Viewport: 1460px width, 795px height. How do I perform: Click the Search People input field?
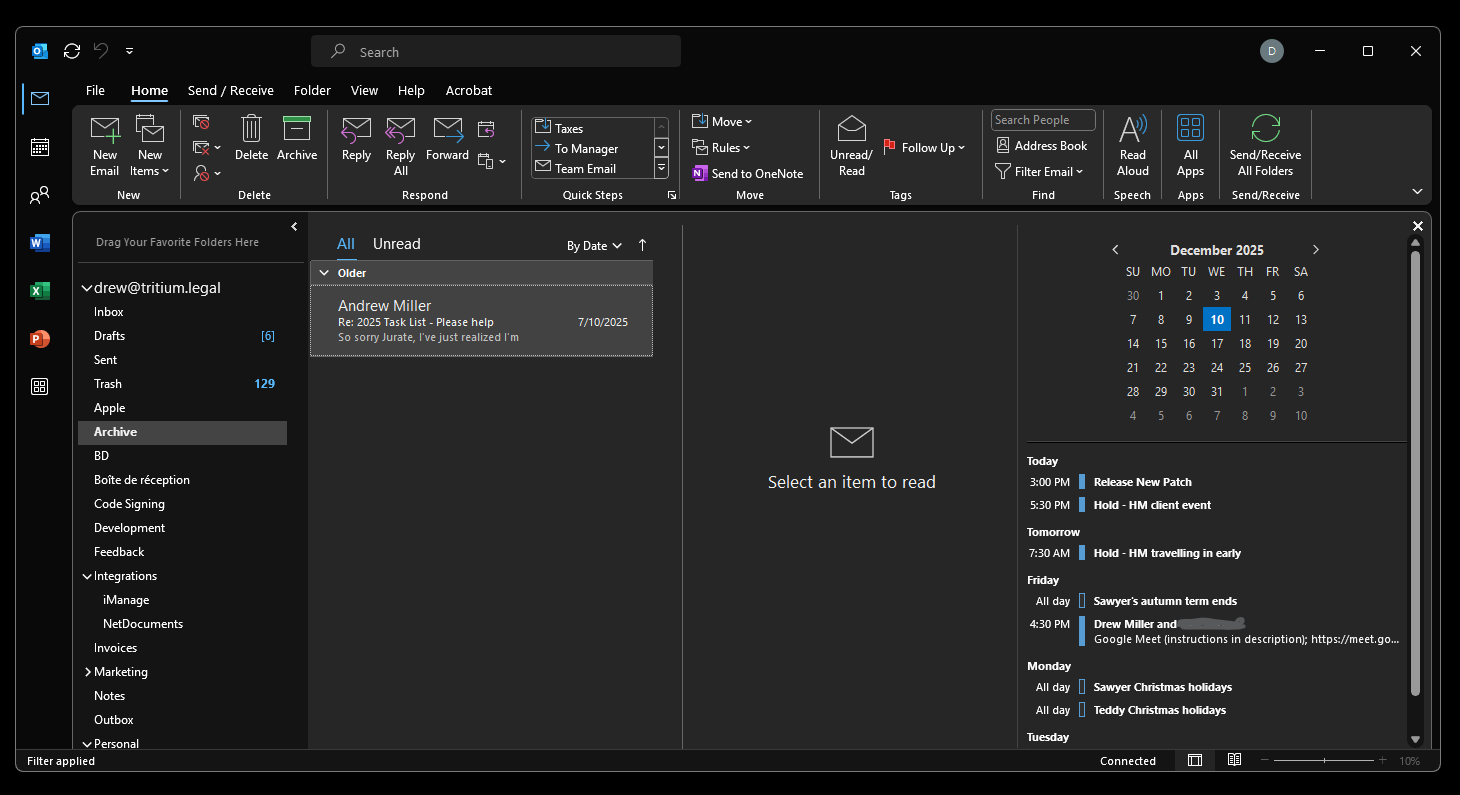(x=1043, y=120)
